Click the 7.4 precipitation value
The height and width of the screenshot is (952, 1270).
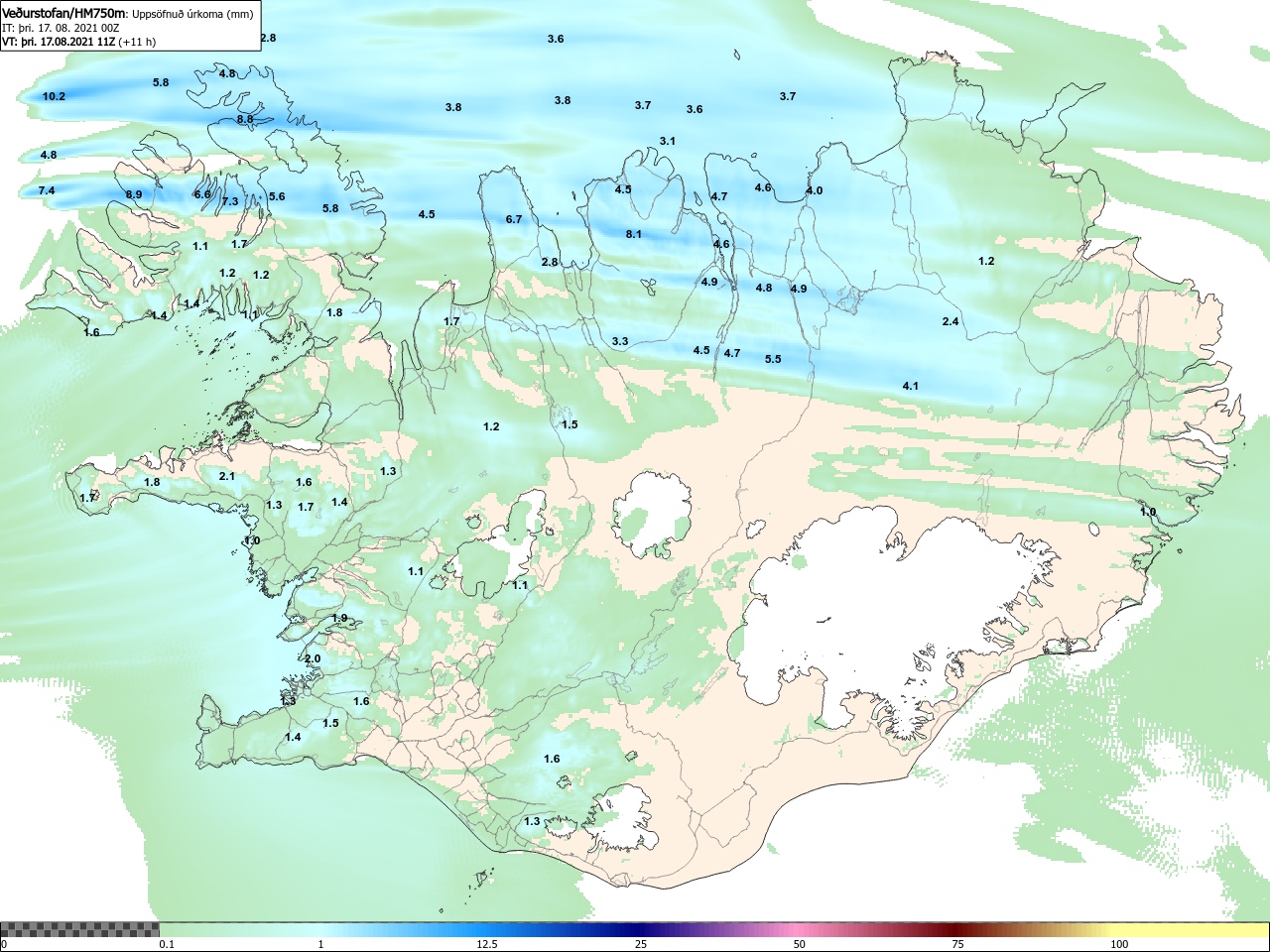(x=47, y=190)
